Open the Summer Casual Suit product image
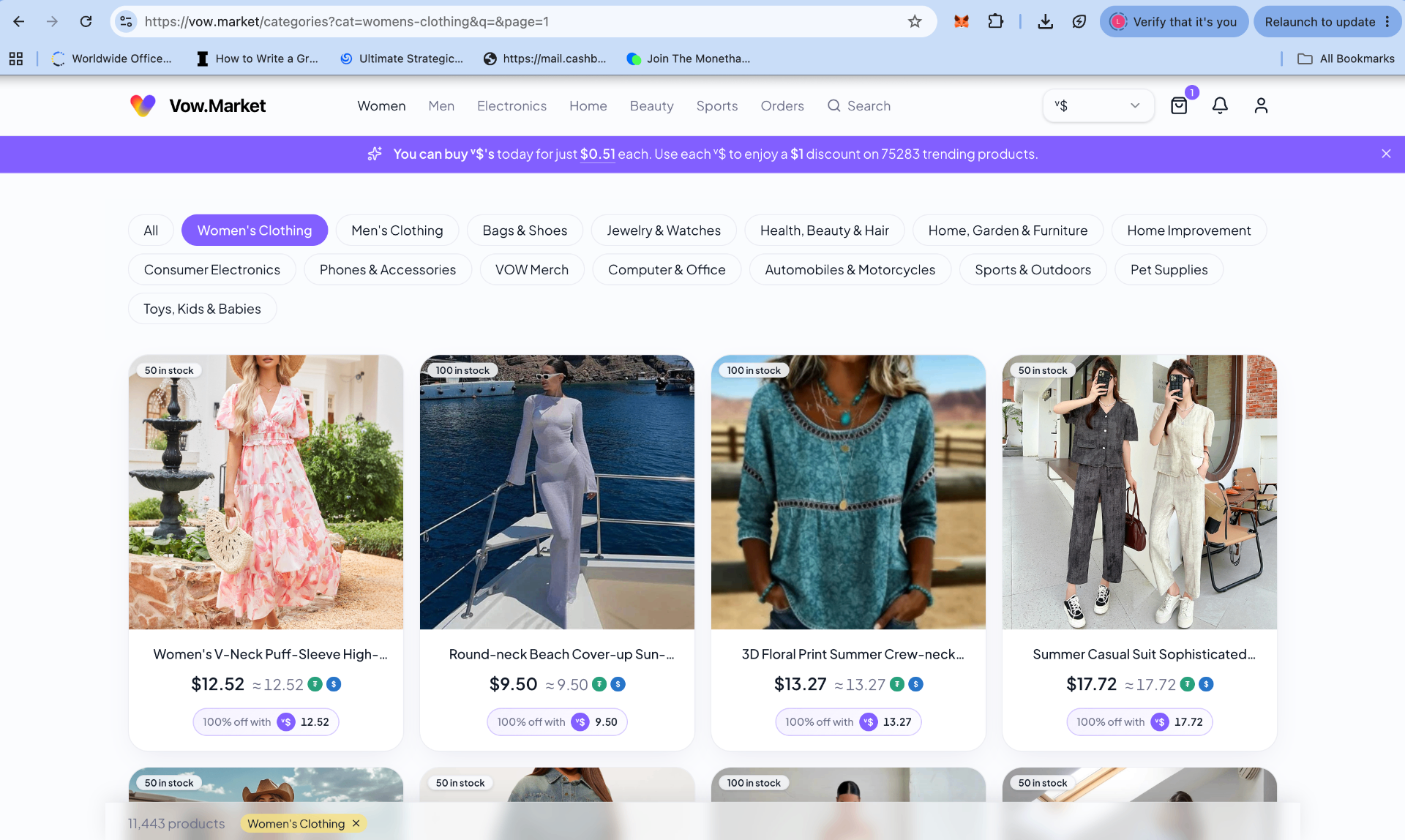The height and width of the screenshot is (840, 1405). [x=1139, y=492]
